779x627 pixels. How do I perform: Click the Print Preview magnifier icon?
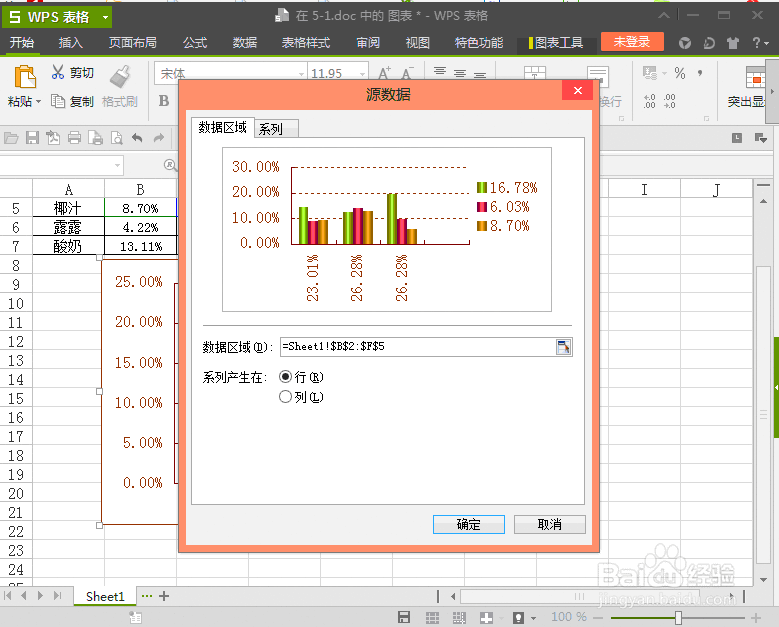[x=117, y=138]
